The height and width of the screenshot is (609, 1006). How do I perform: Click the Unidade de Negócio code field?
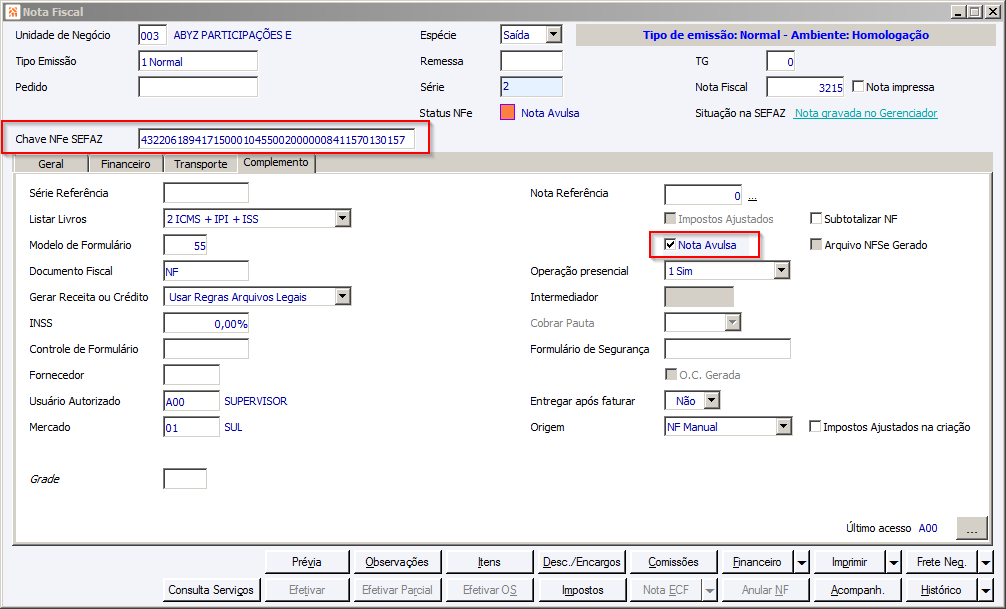click(x=153, y=35)
